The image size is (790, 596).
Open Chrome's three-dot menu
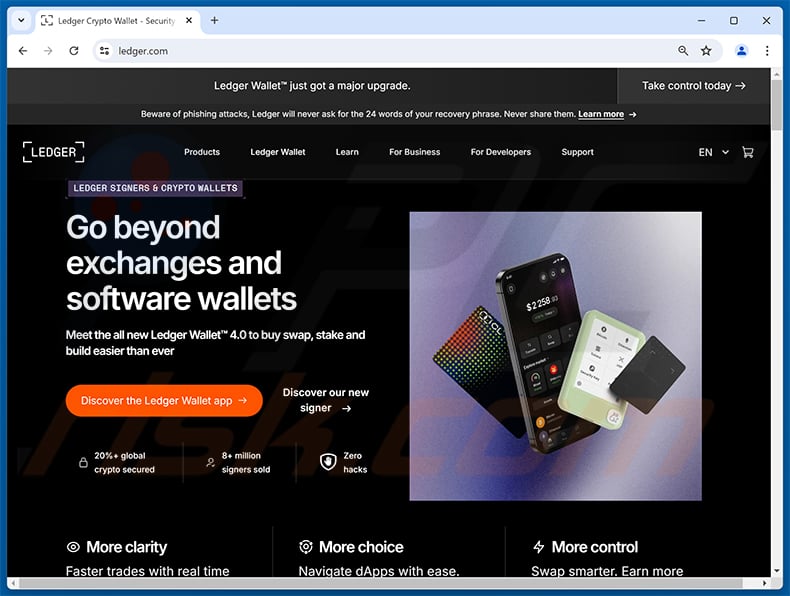767,51
